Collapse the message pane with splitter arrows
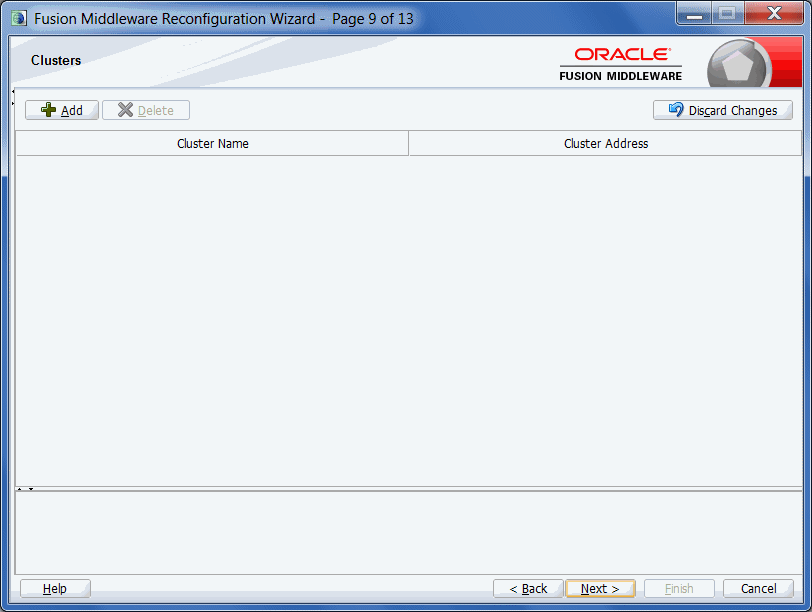 click(25, 489)
